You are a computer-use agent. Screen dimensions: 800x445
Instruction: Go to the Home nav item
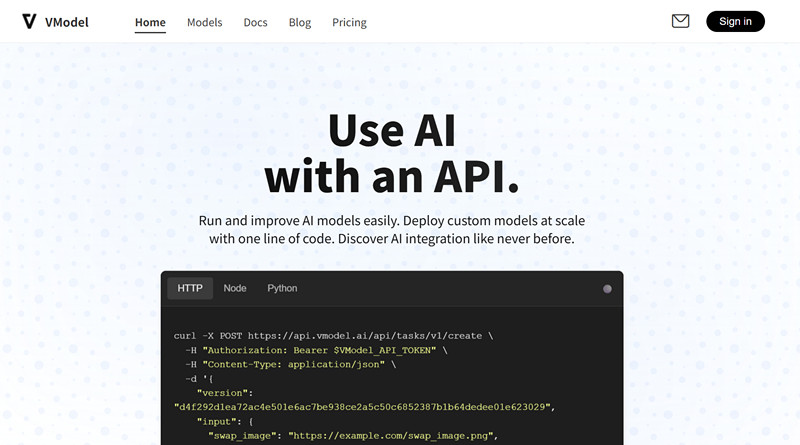150,22
